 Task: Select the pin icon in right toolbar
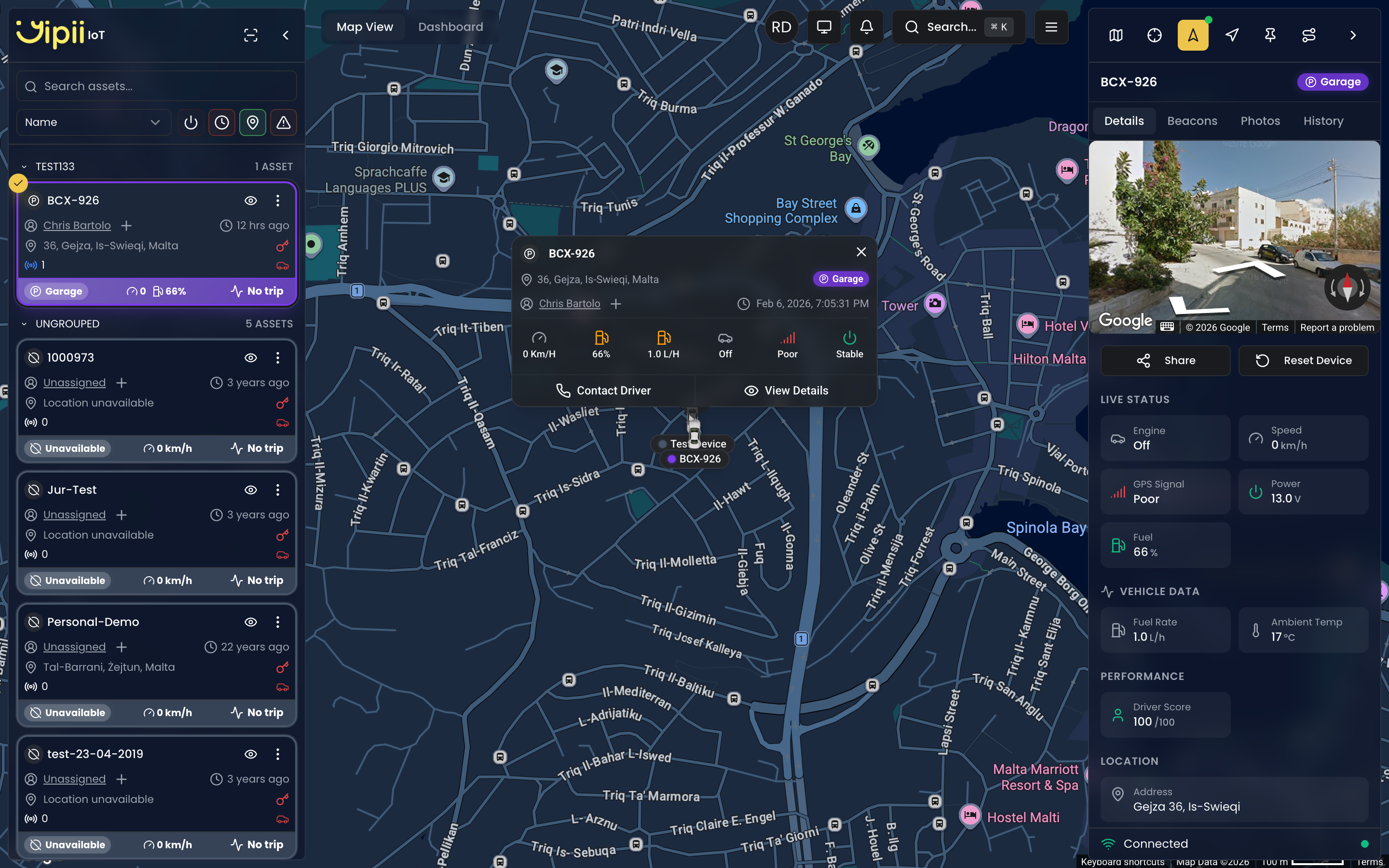click(1270, 35)
